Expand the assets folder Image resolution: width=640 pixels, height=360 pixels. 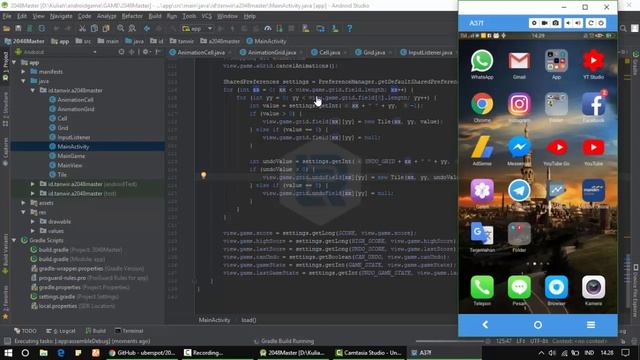point(23,203)
